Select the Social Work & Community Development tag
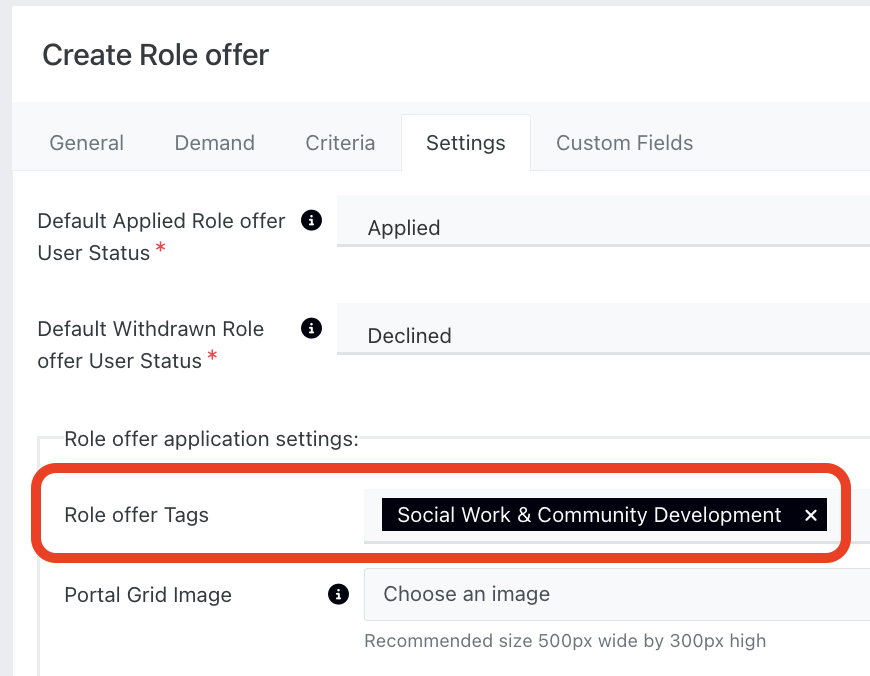 click(x=589, y=516)
